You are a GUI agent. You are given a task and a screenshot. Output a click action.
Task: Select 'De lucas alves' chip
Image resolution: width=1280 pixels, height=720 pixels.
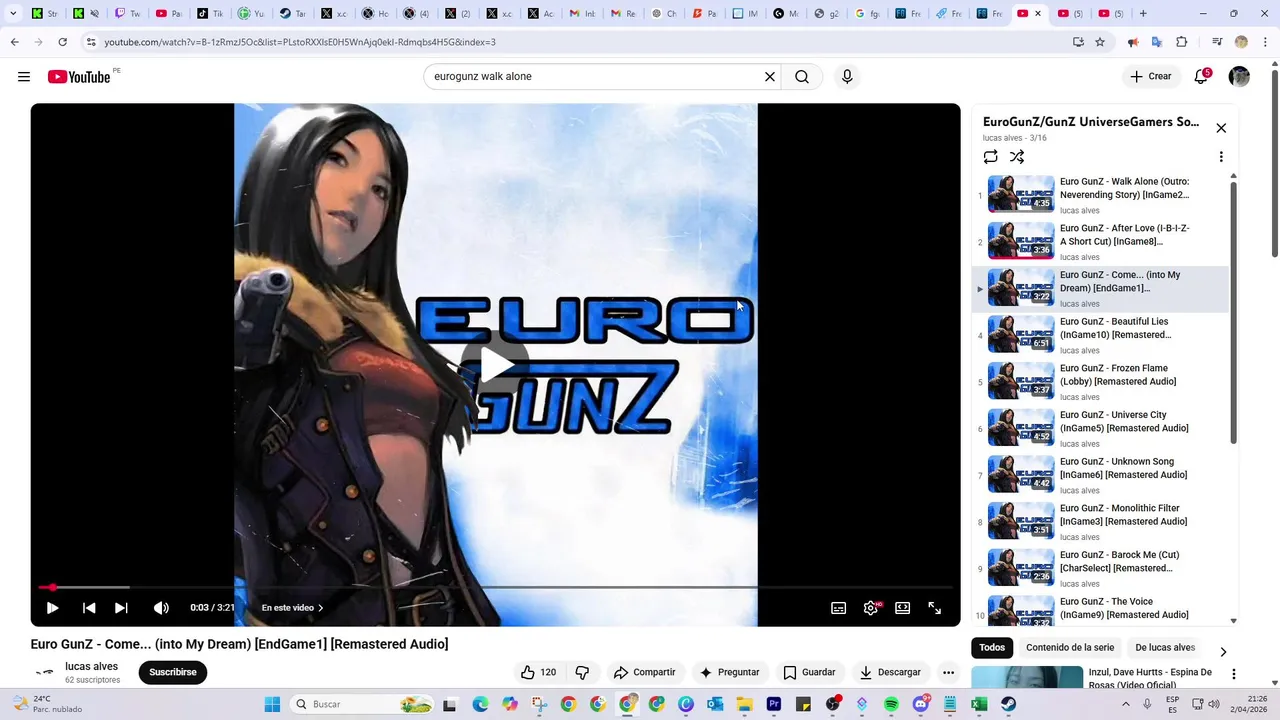pos(1165,647)
